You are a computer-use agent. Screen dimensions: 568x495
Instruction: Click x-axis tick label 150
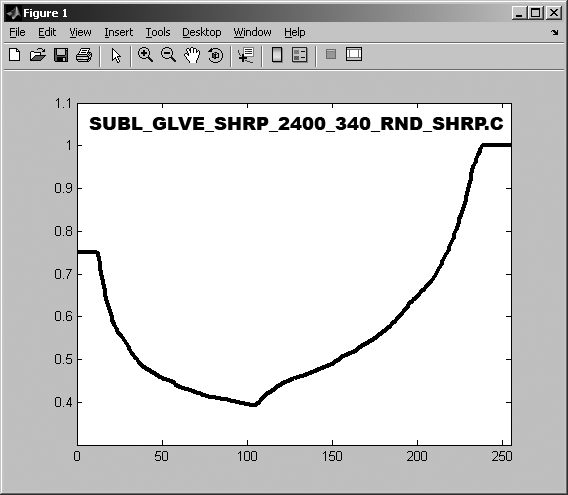coord(332,456)
